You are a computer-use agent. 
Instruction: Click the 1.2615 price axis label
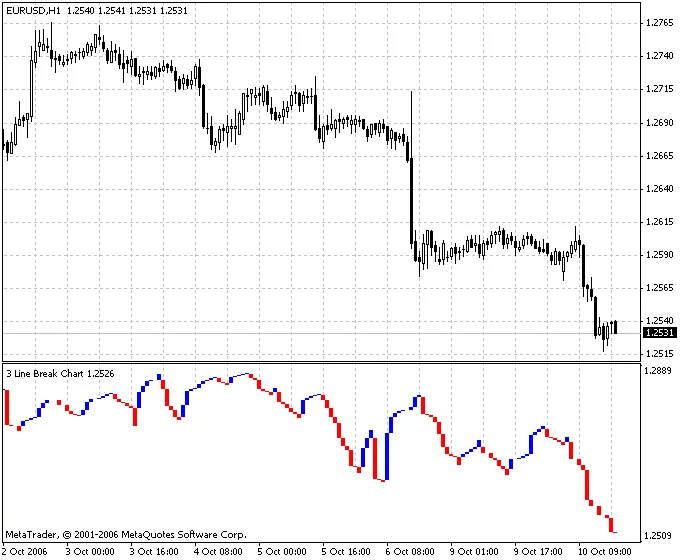click(659, 222)
